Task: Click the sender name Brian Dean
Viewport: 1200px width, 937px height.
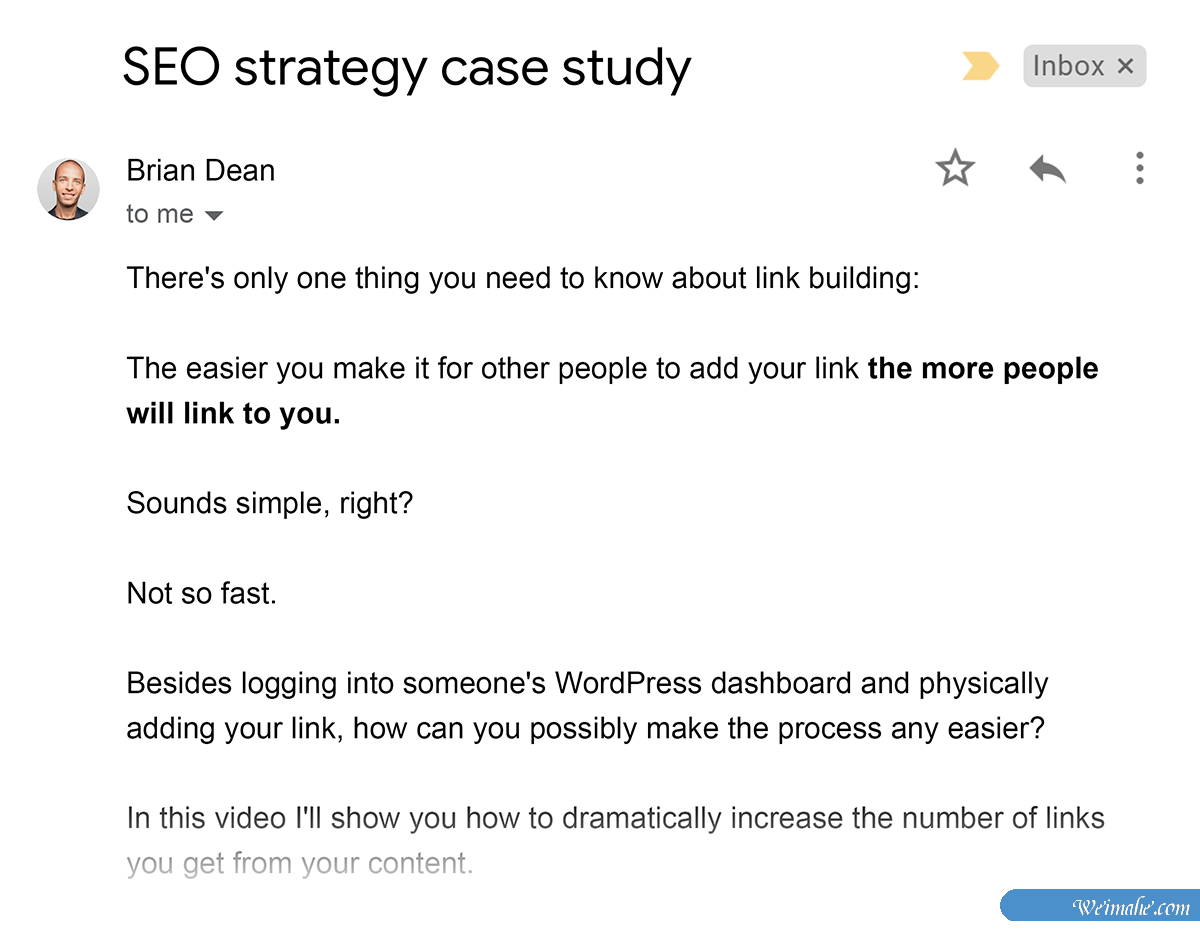Action: tap(200, 171)
